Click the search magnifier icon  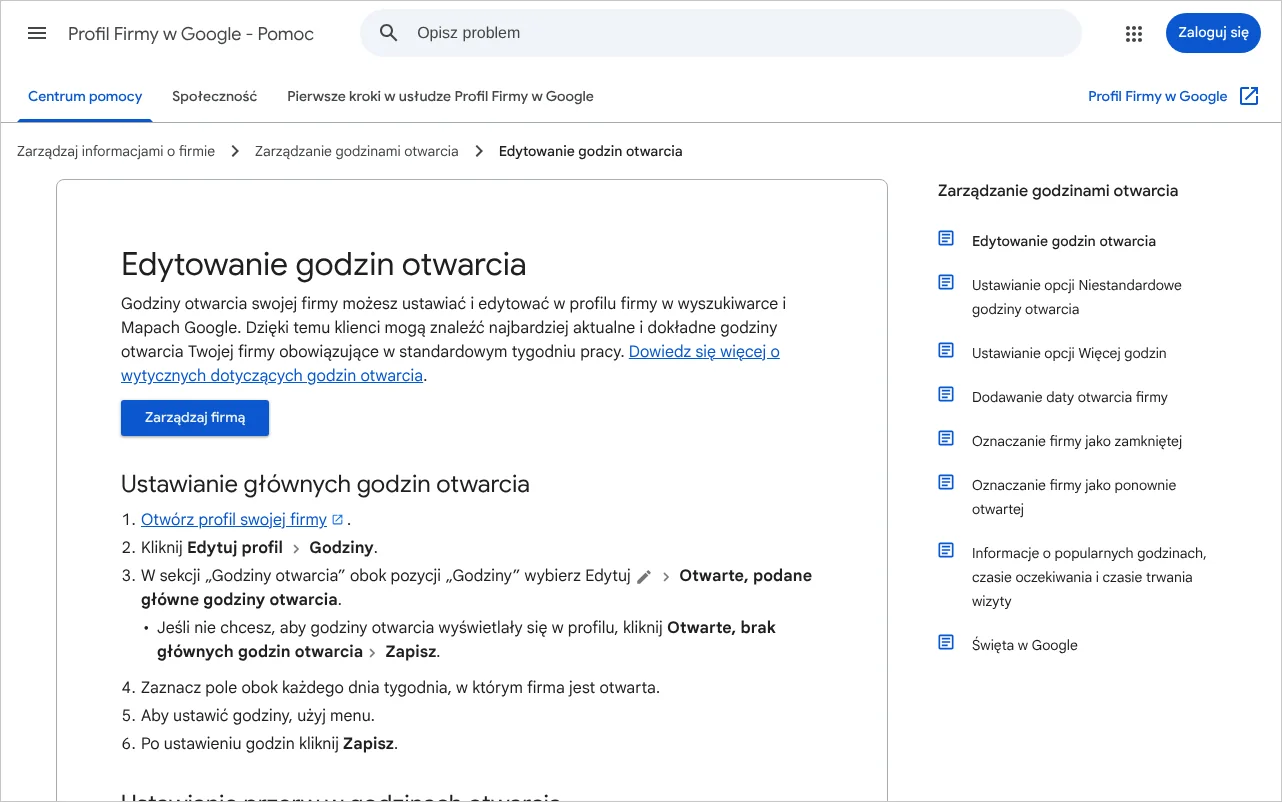[389, 33]
